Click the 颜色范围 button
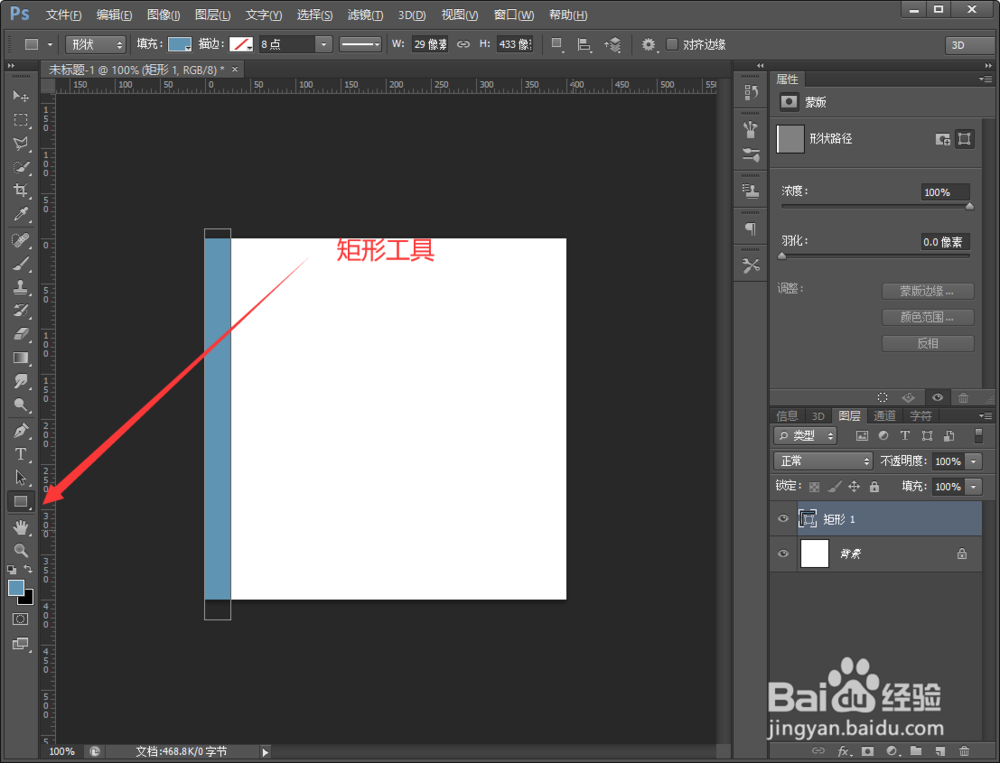The height and width of the screenshot is (763, 1000). click(928, 317)
